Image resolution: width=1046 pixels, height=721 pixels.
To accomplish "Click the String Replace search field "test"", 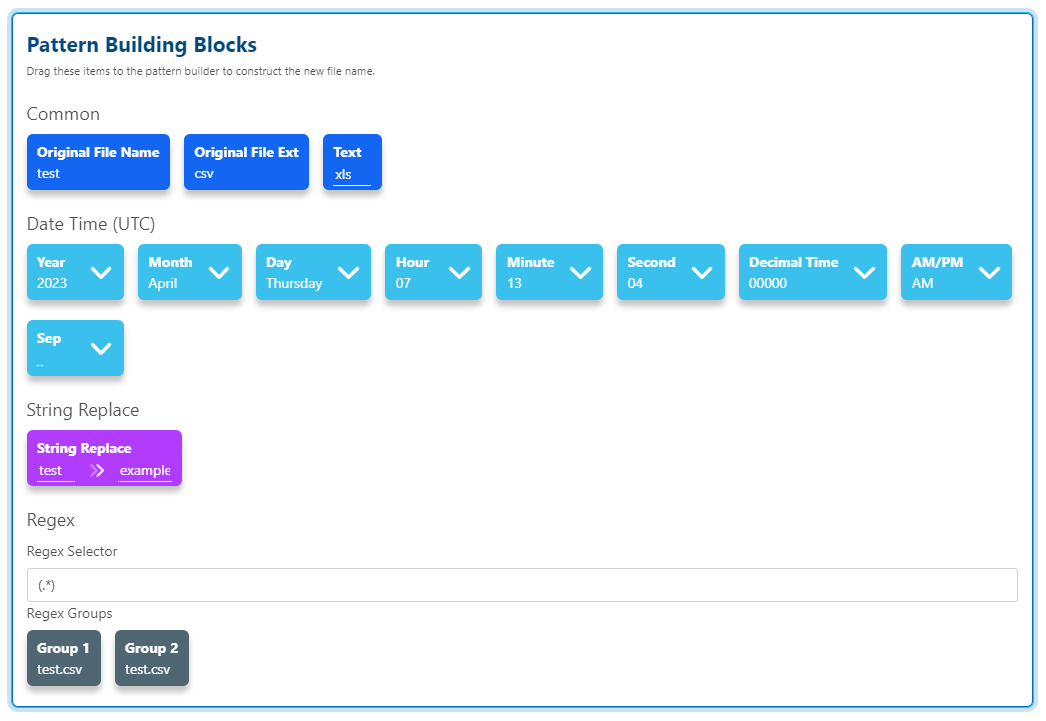I will [55, 471].
